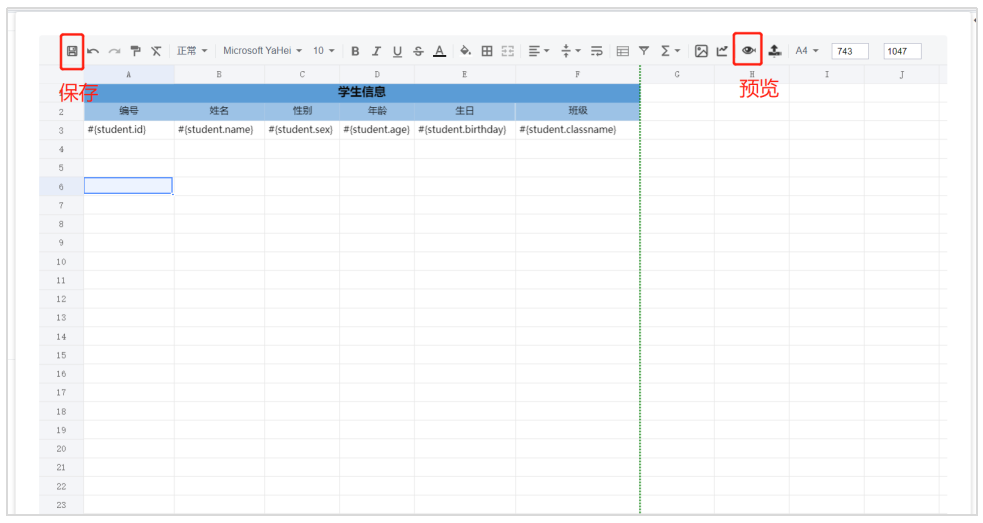Insert a chart
This screenshot has height=523, width=983.
[x=722, y=51]
